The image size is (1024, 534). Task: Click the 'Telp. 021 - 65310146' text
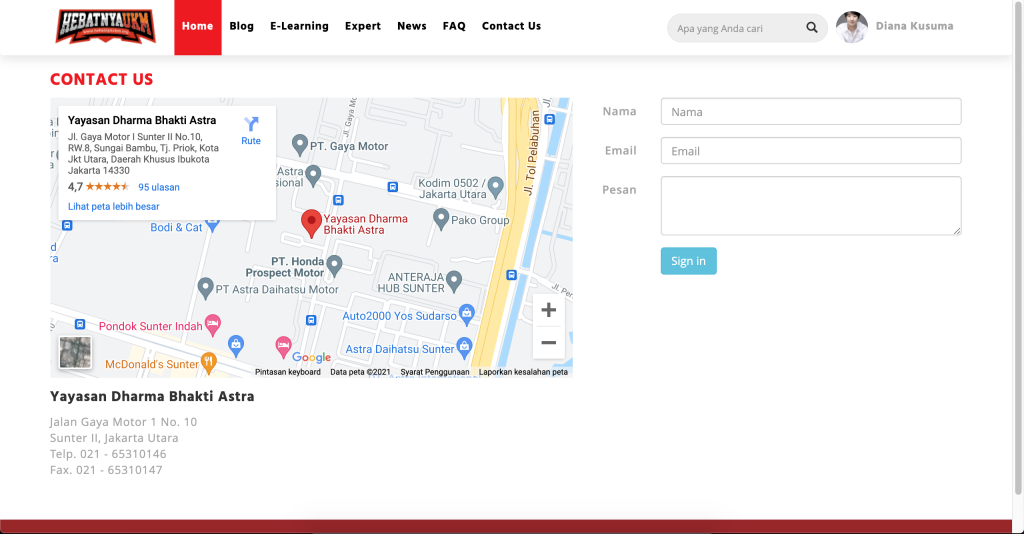(108, 454)
